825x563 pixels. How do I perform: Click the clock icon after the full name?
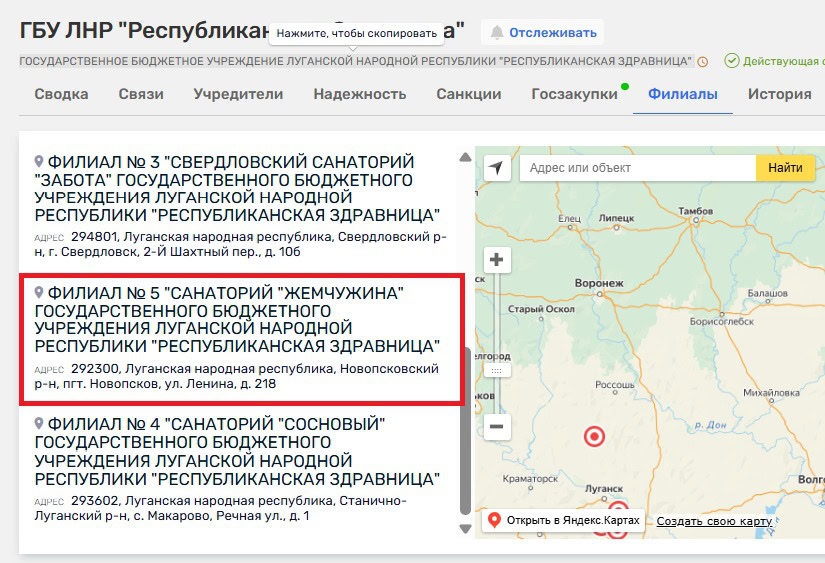702,62
